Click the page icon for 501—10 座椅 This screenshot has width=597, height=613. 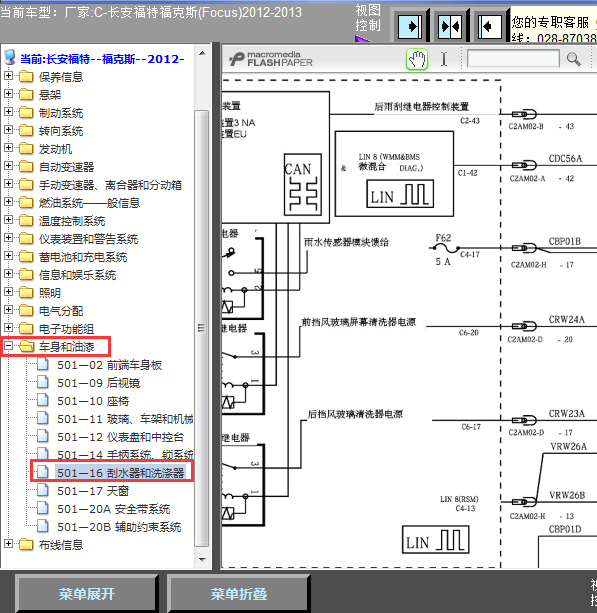click(43, 400)
